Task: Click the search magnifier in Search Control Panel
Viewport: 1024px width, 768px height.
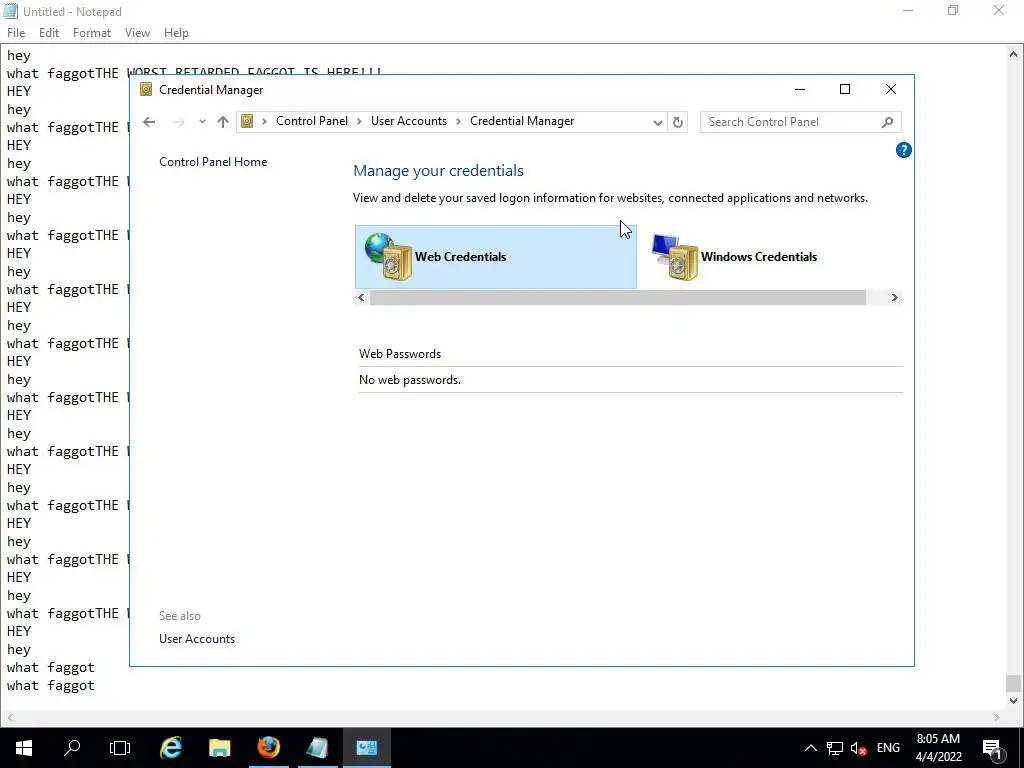Action: pos(887,122)
